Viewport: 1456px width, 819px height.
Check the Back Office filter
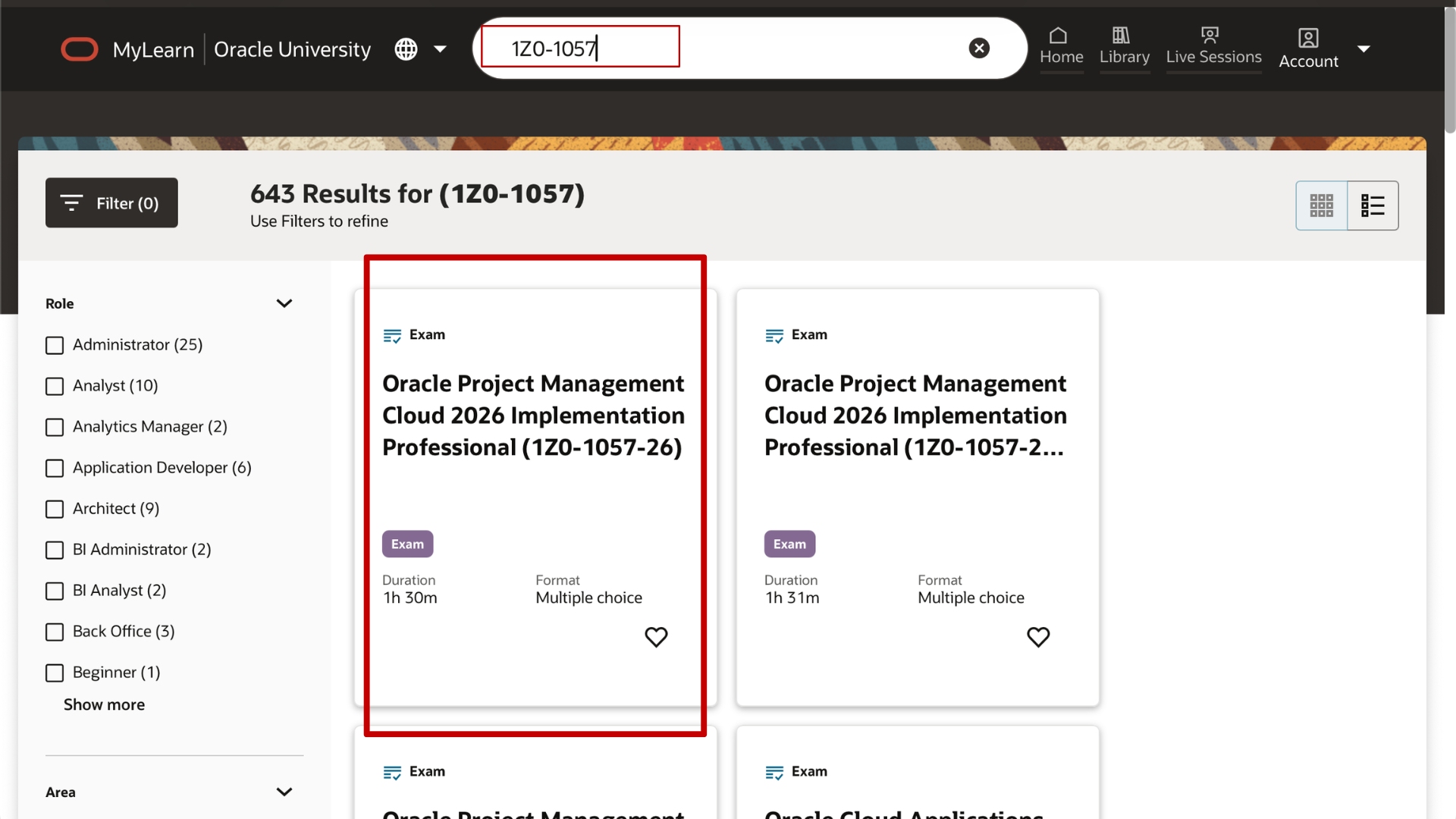(x=54, y=632)
